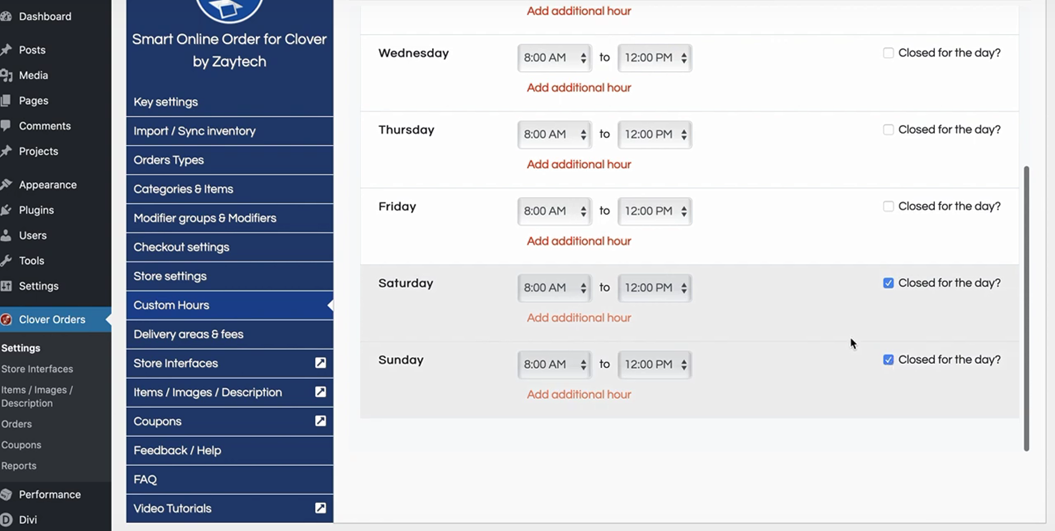Click the Clover Orders icon in the sidebar
Screen dimensions: 1055x531
pyautogui.click(x=6, y=320)
